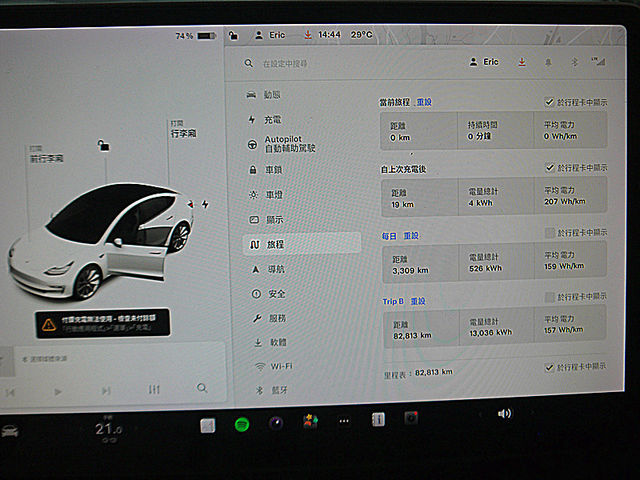
Task: Enable 於行程卡中顯示 for Trip B
Action: click(x=550, y=297)
